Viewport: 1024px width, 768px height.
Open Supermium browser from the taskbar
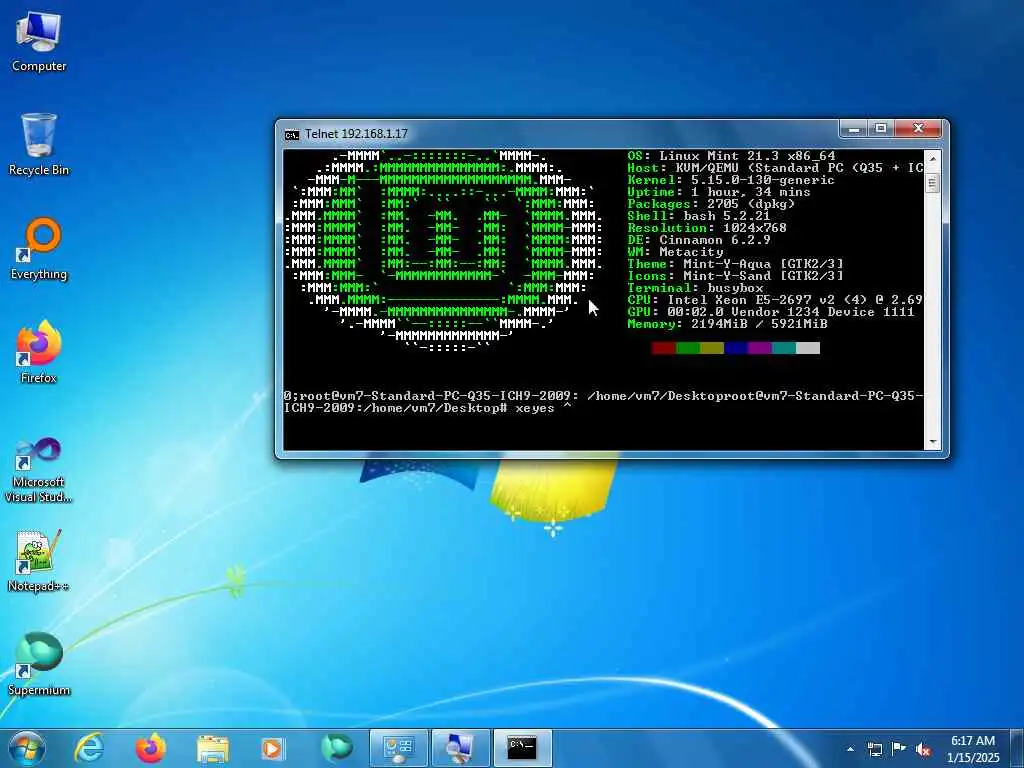click(x=336, y=748)
